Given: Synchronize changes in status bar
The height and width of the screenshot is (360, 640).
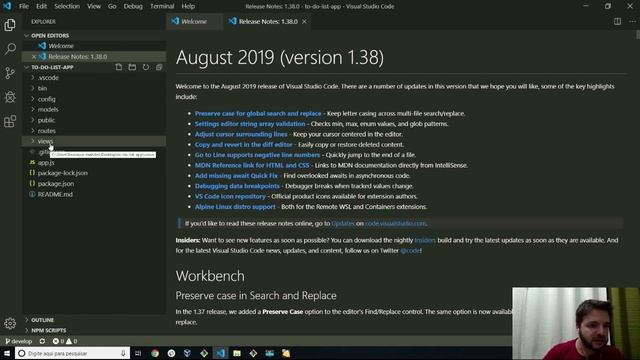Looking at the screenshot, I should pos(42,341).
